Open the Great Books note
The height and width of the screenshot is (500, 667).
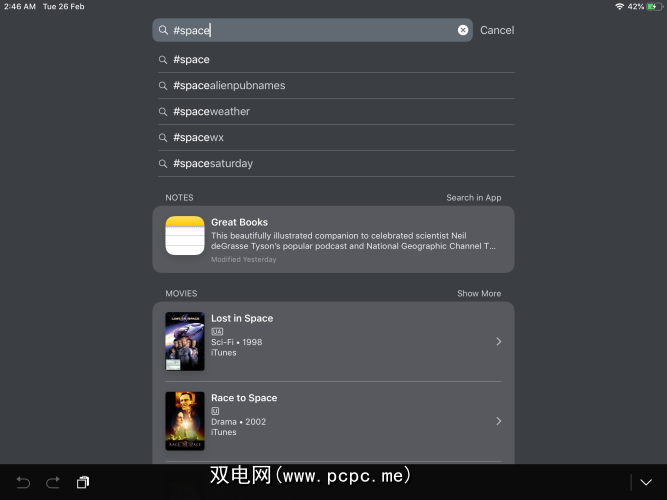pos(352,239)
